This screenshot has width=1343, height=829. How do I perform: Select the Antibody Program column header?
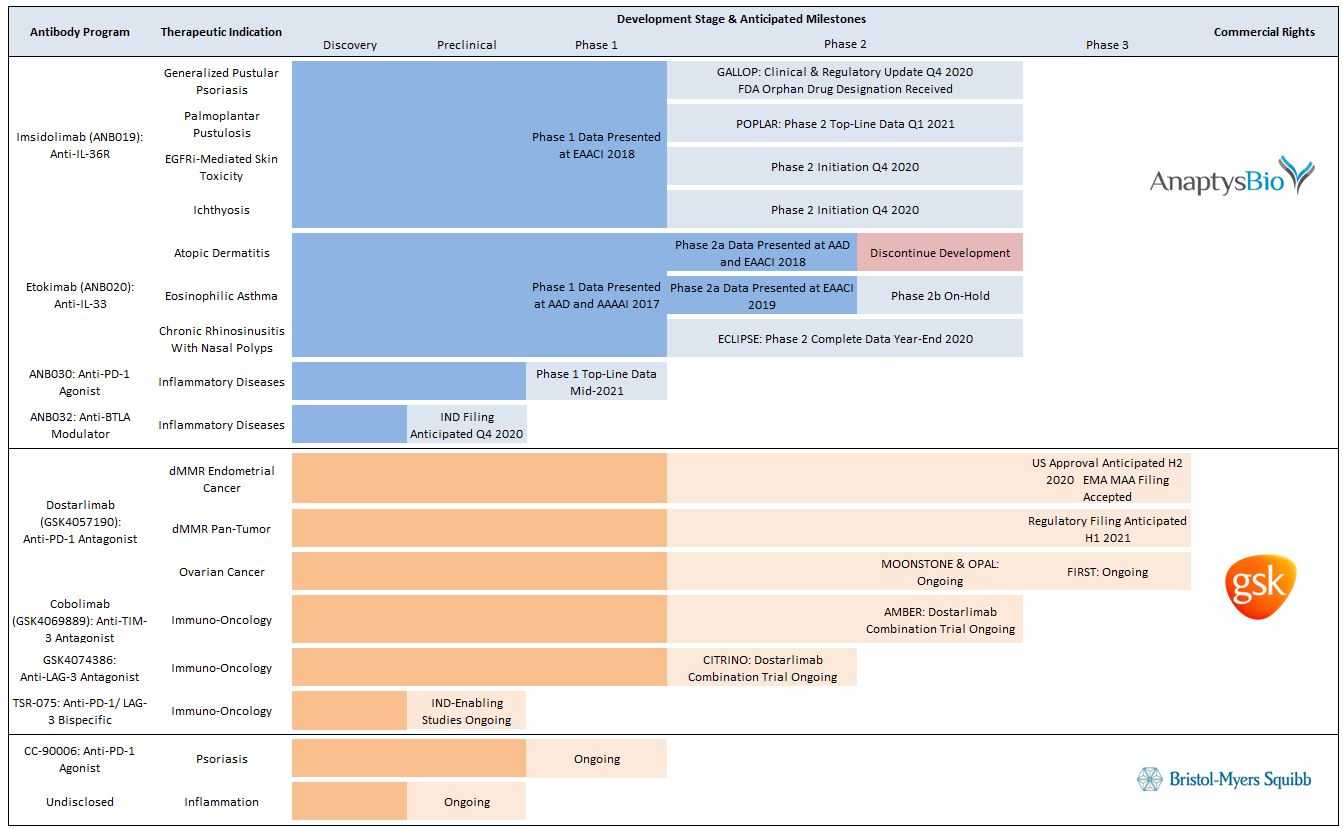coord(80,32)
